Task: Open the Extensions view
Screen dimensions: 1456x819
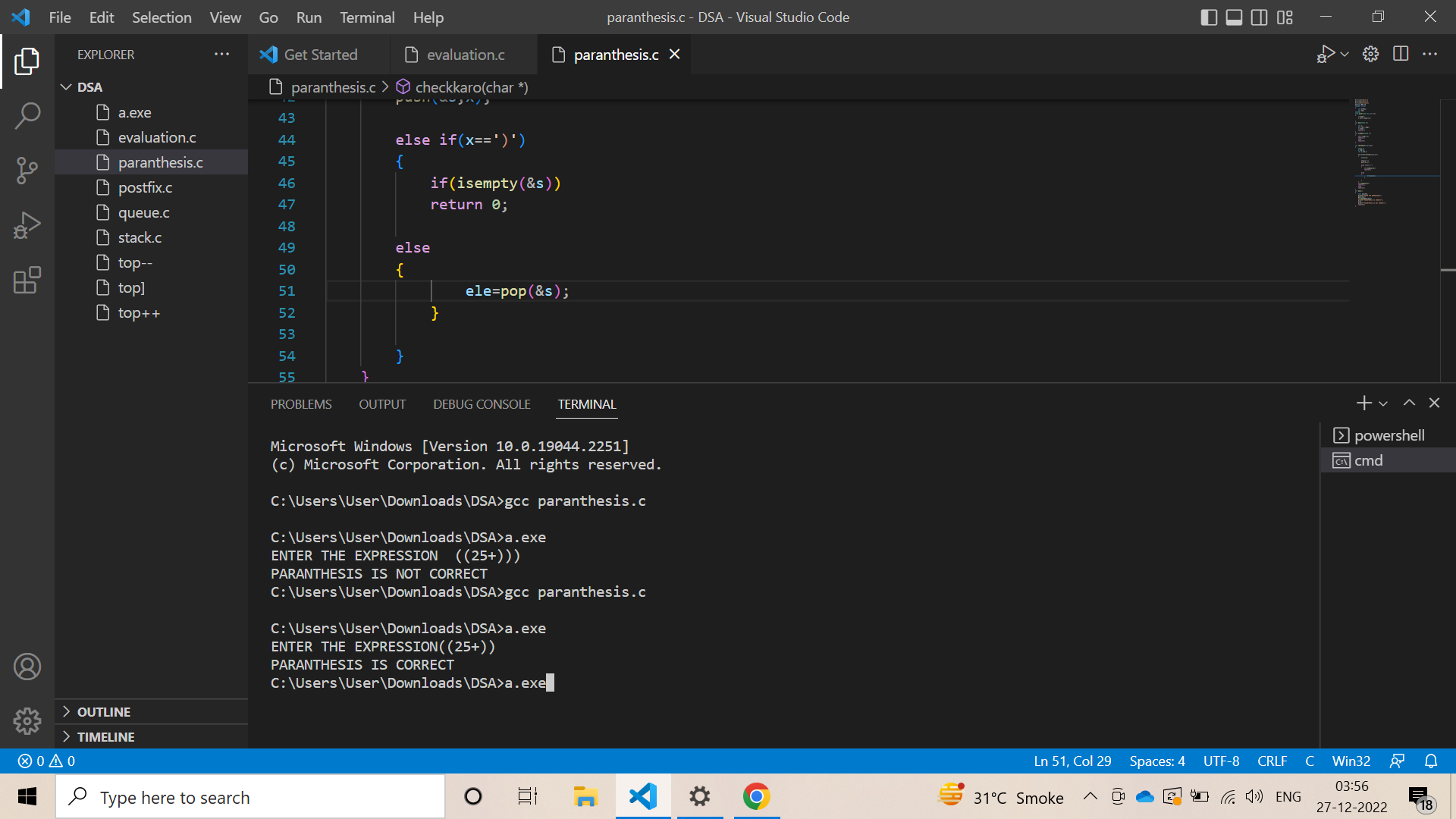Action: [27, 281]
